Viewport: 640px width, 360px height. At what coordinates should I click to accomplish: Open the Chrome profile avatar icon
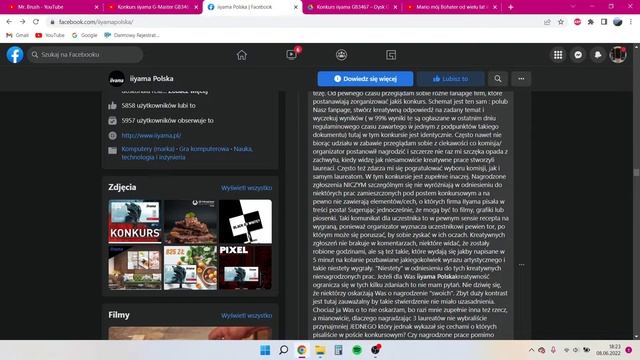[618, 22]
